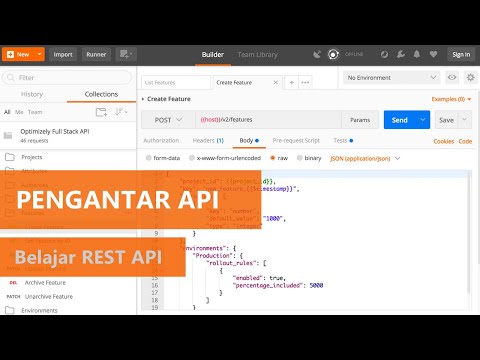The image size is (480, 360).
Task: Open the settings wrench icon
Action: click(x=401, y=54)
